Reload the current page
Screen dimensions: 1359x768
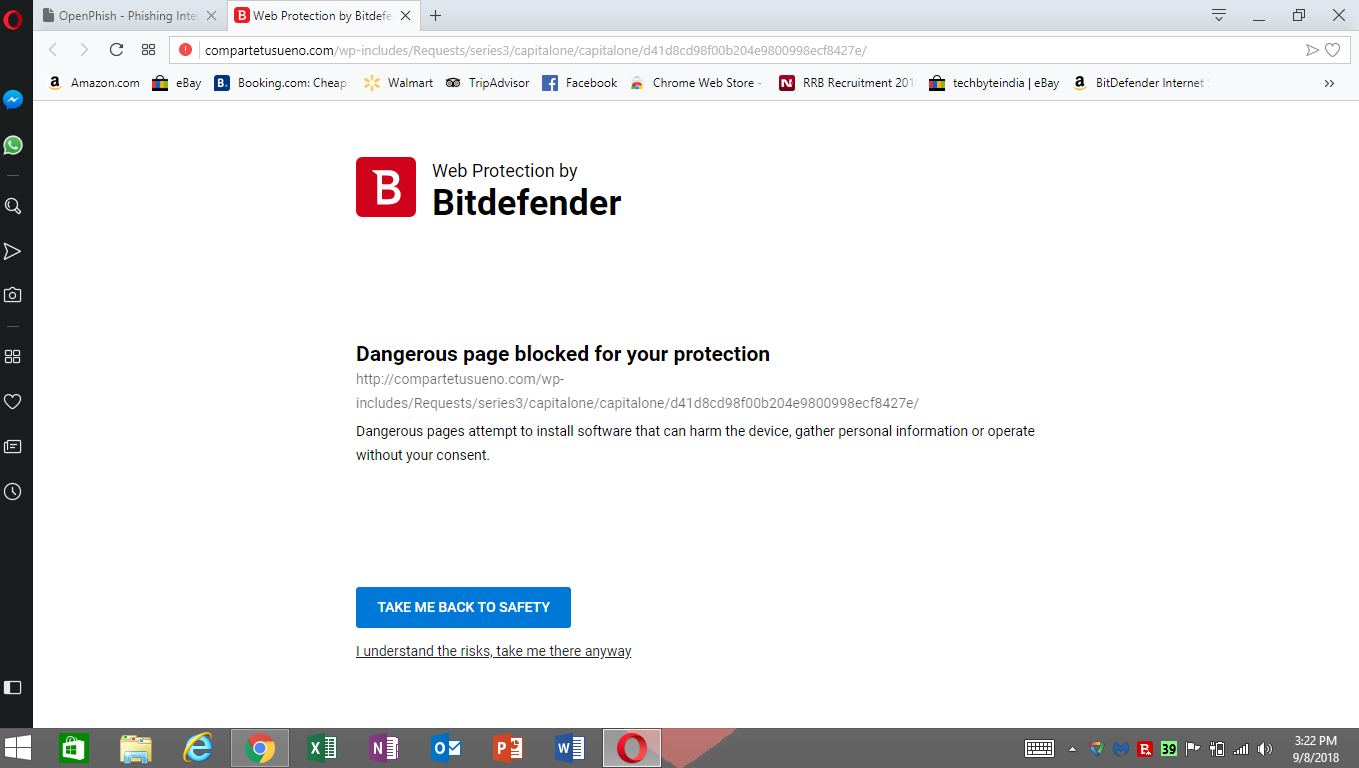click(x=116, y=50)
